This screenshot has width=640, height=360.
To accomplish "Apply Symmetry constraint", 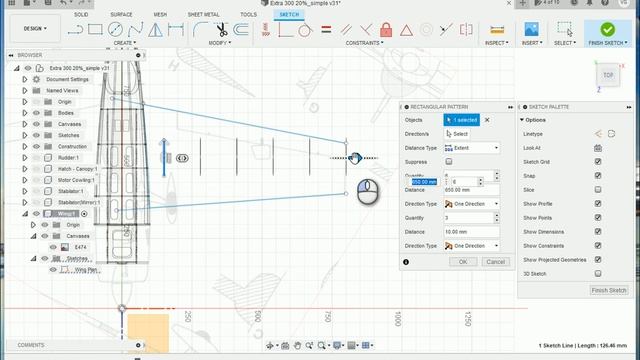I will (466, 30).
